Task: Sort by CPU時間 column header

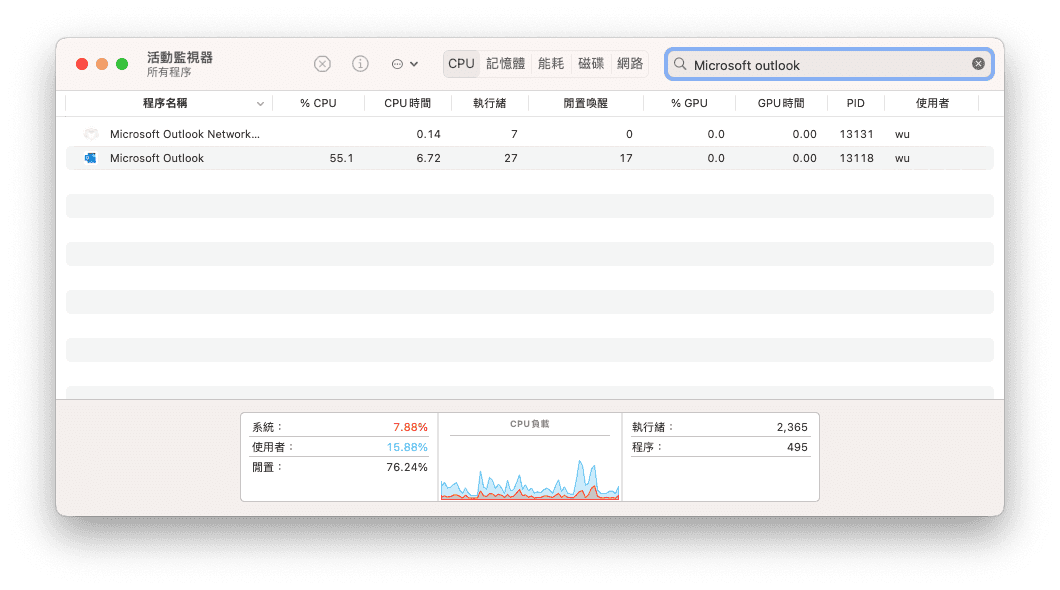Action: [408, 103]
